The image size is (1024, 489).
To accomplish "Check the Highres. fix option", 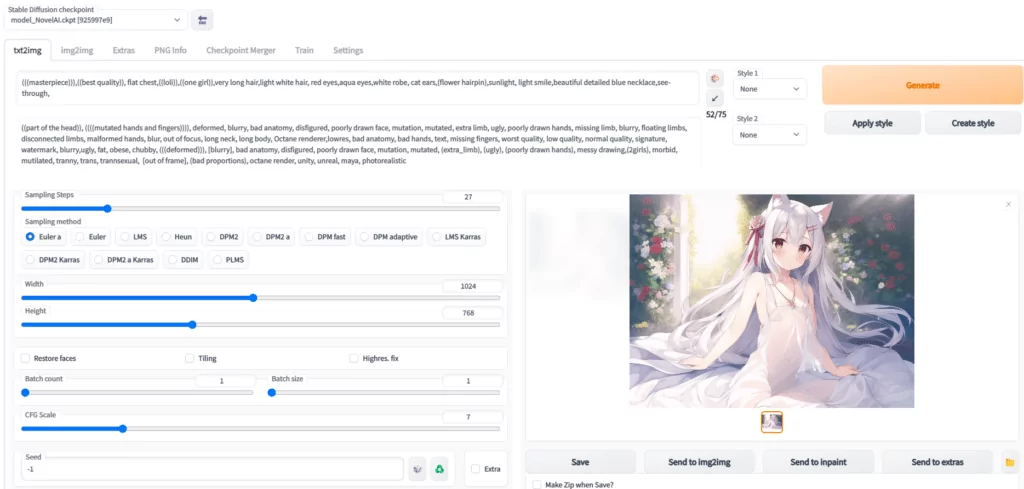I will (x=354, y=358).
